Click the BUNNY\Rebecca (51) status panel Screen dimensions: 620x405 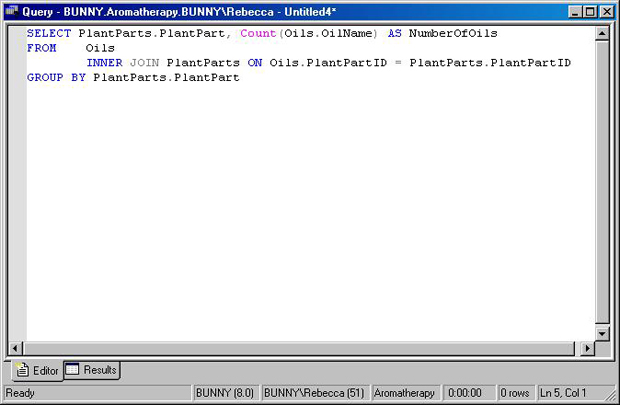(314, 393)
